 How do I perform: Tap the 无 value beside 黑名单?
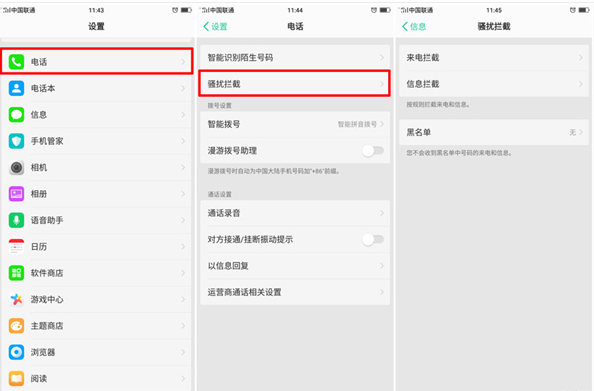click(x=572, y=132)
